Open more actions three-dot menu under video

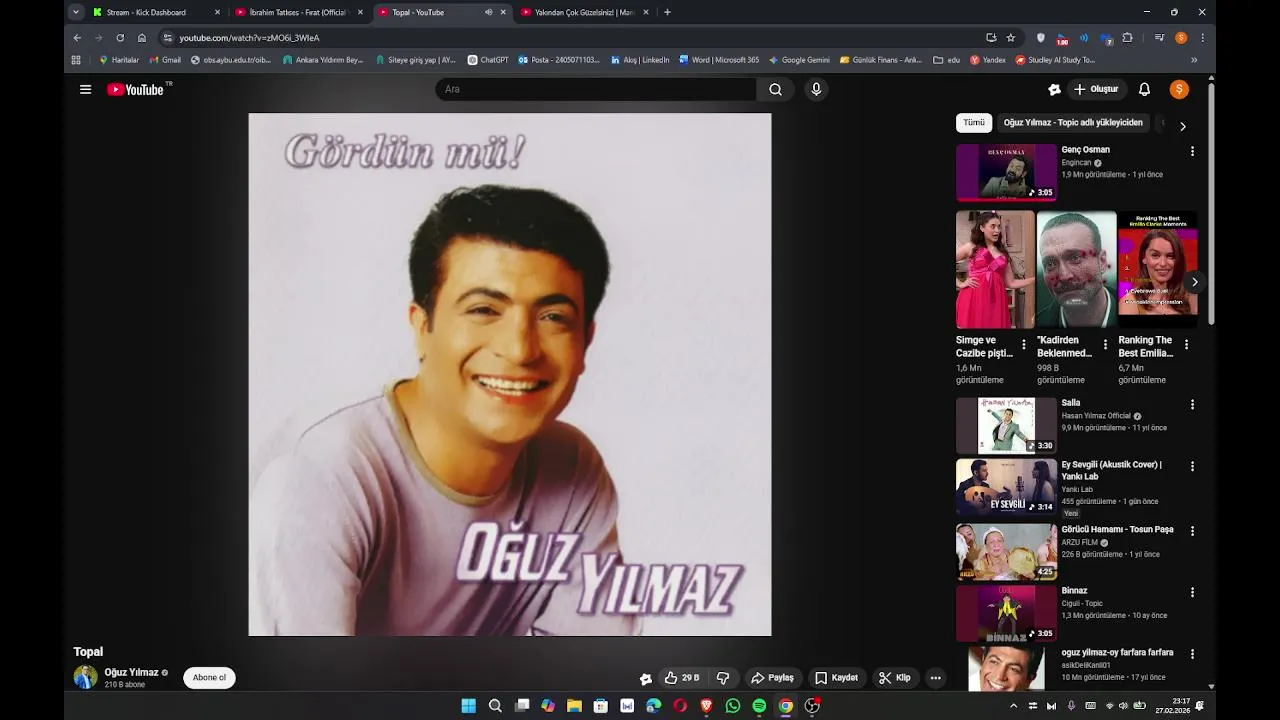pos(936,678)
